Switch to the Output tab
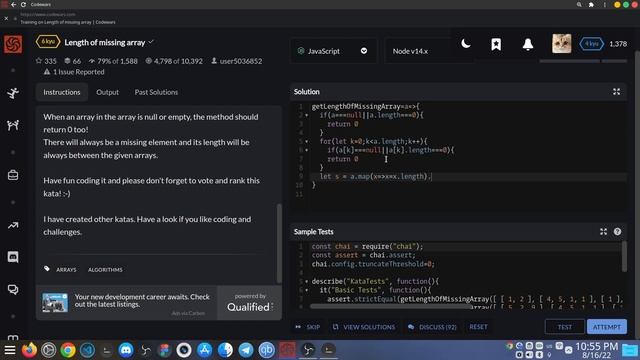640x360 pixels. click(107, 92)
